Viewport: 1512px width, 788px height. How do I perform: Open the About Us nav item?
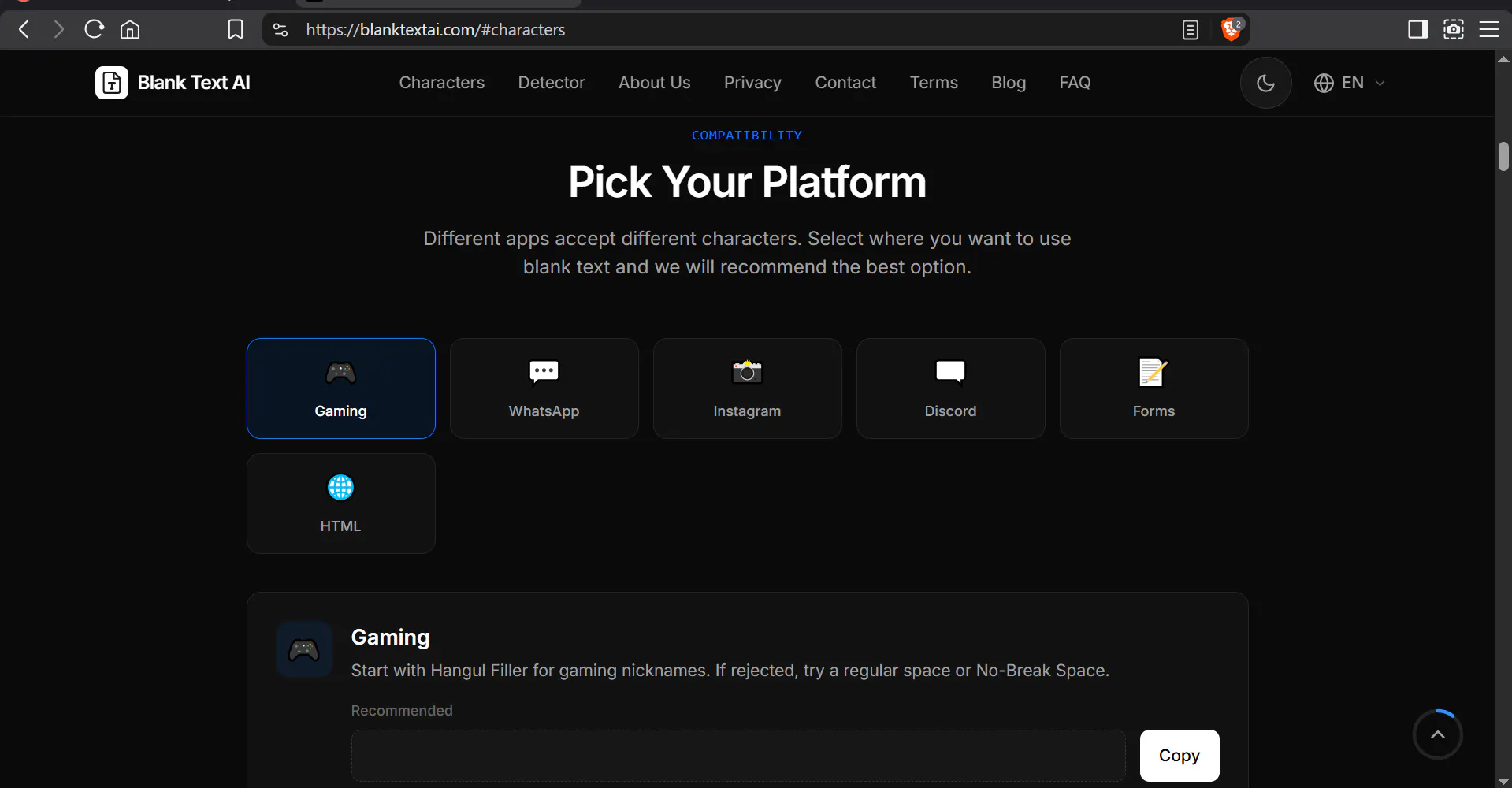click(x=655, y=83)
